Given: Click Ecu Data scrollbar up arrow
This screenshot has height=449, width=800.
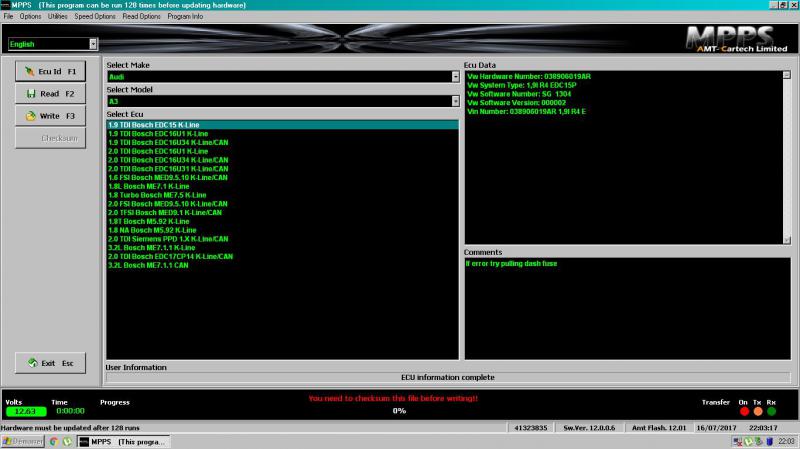Looking at the screenshot, I should [787, 75].
